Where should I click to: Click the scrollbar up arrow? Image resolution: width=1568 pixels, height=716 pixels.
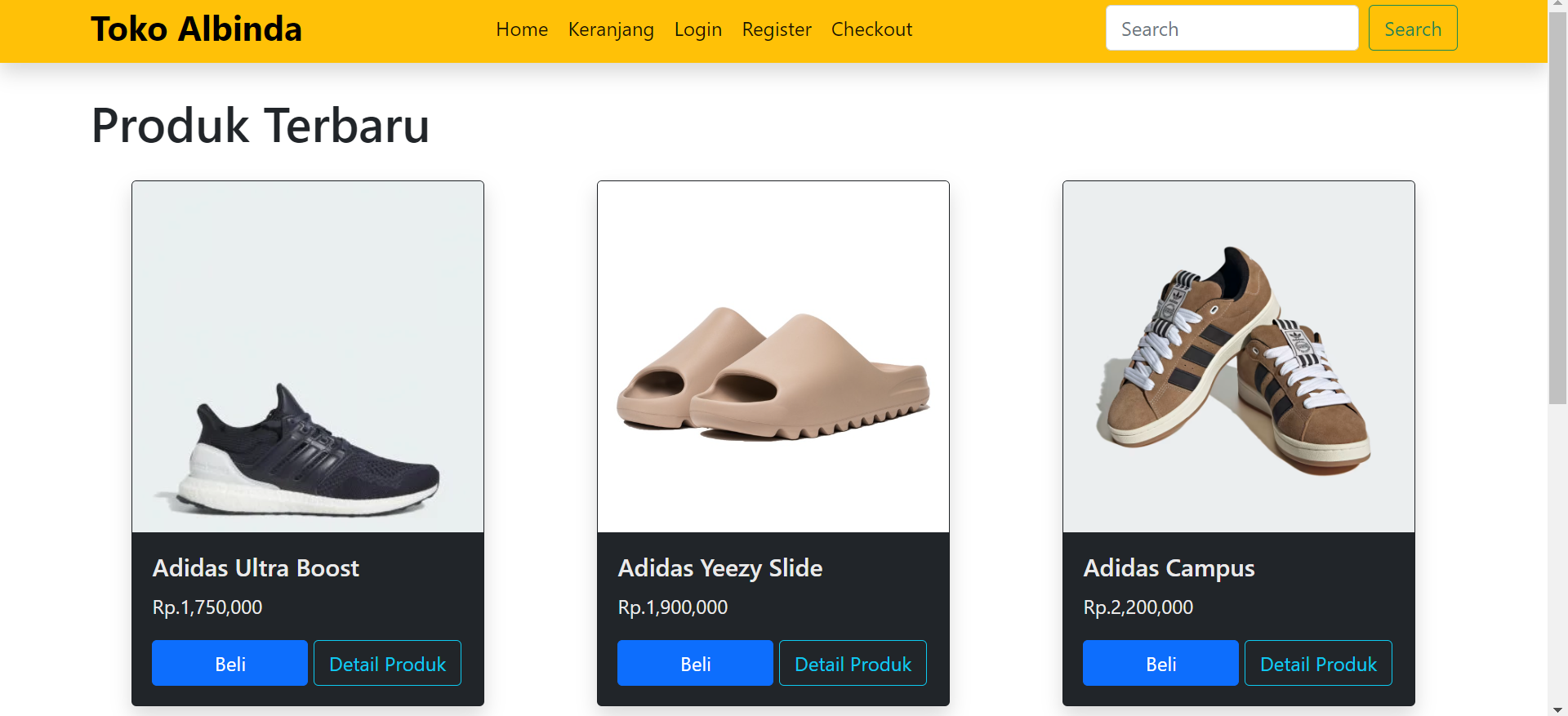[1557, 5]
